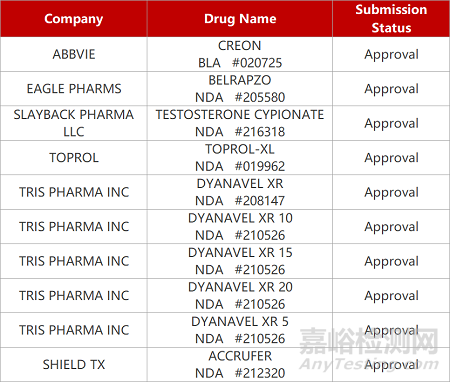
Task: Select the SLAYBACK PHARMA LLC cell
Action: pyautogui.click(x=74, y=123)
